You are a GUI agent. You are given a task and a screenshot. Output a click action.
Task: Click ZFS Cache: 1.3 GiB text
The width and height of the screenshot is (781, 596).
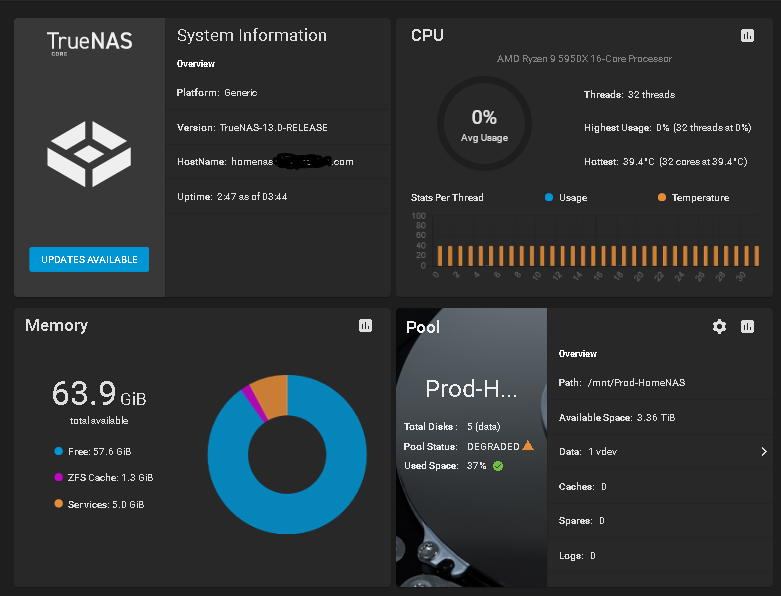pos(111,477)
